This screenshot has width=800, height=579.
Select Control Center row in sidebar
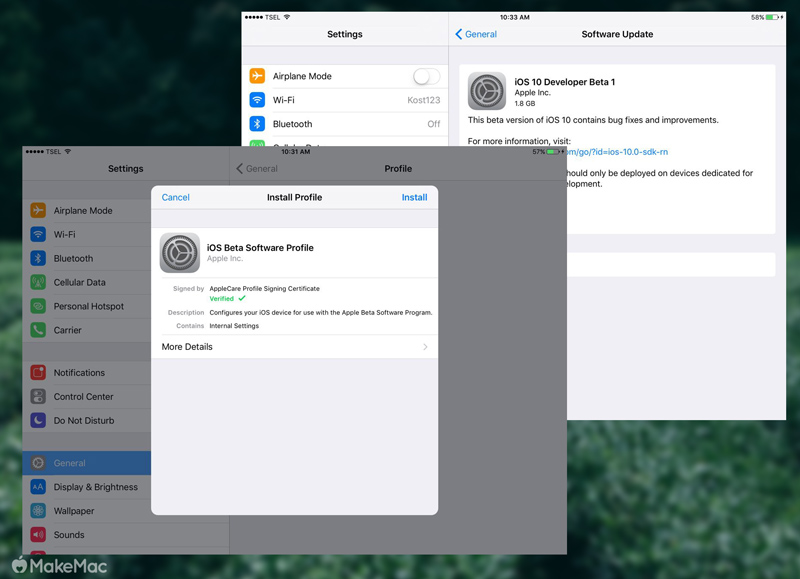click(x=87, y=396)
